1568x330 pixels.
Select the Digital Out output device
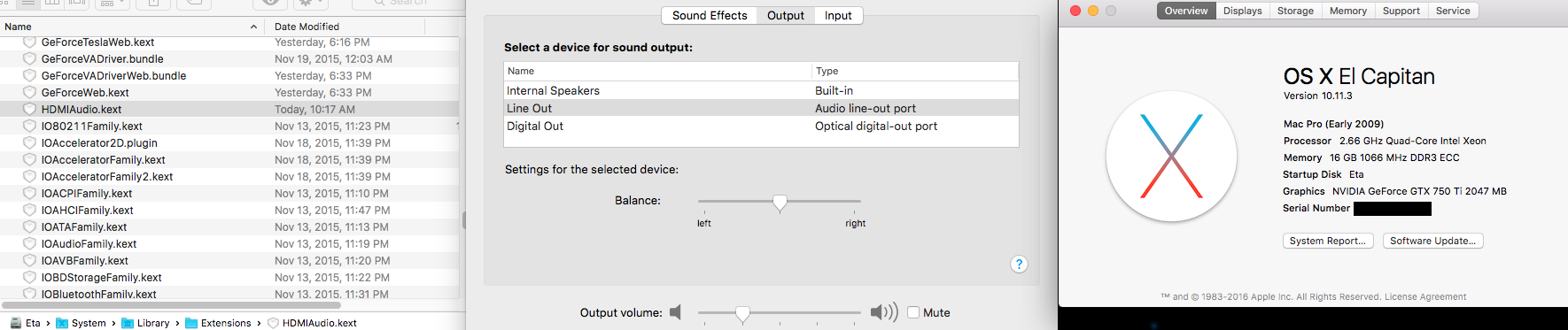[761, 126]
